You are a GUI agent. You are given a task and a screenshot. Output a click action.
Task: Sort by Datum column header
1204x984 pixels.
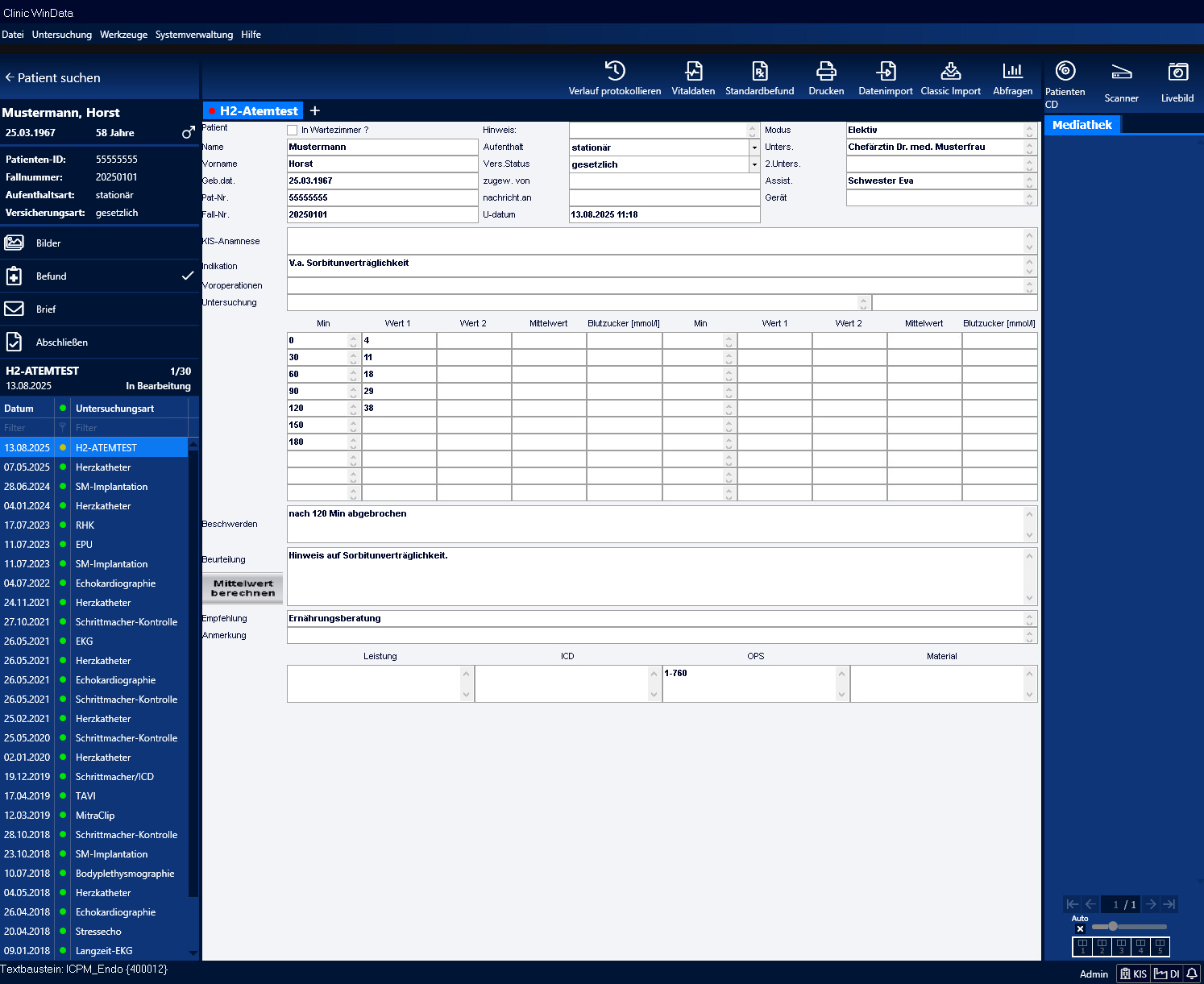pos(27,408)
